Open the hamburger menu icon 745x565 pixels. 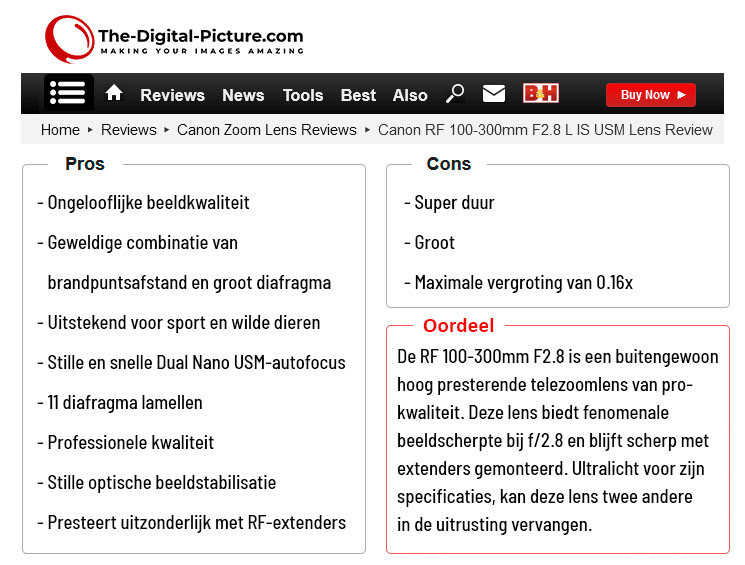(x=68, y=94)
